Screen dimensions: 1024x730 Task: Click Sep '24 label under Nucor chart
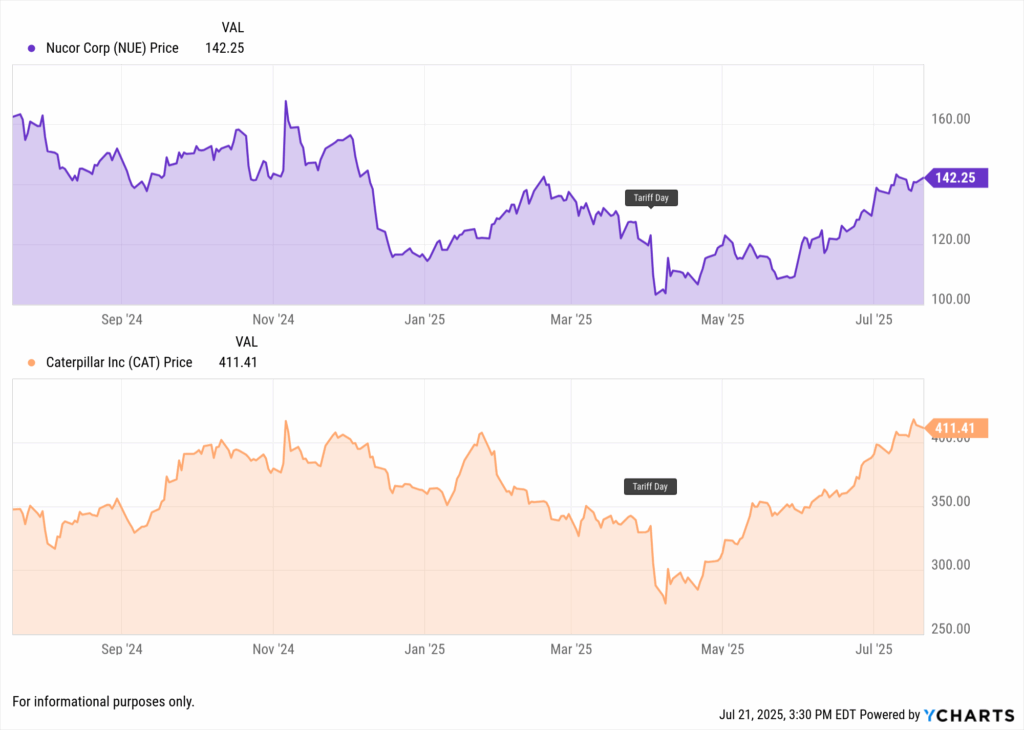pos(121,319)
